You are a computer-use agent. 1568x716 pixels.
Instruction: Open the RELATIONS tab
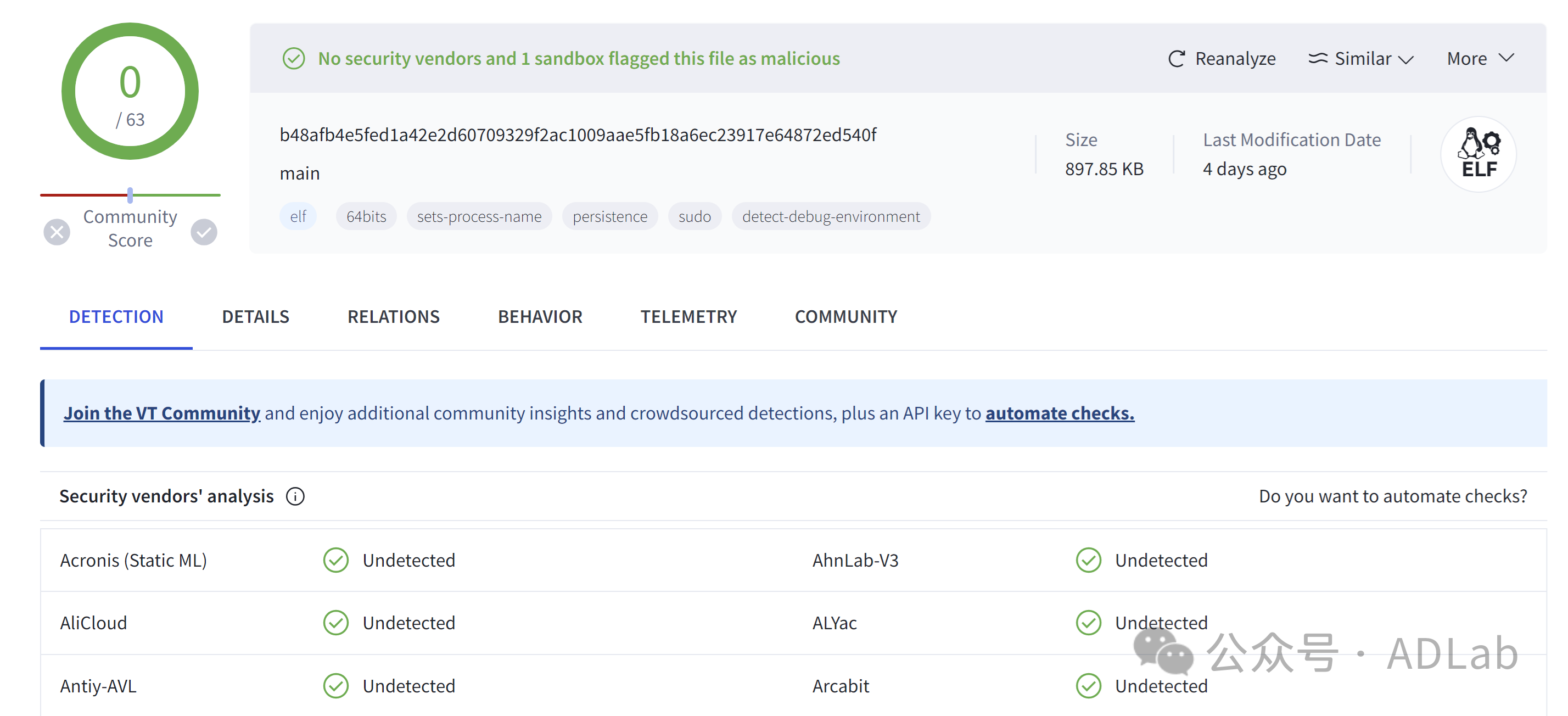click(x=393, y=317)
